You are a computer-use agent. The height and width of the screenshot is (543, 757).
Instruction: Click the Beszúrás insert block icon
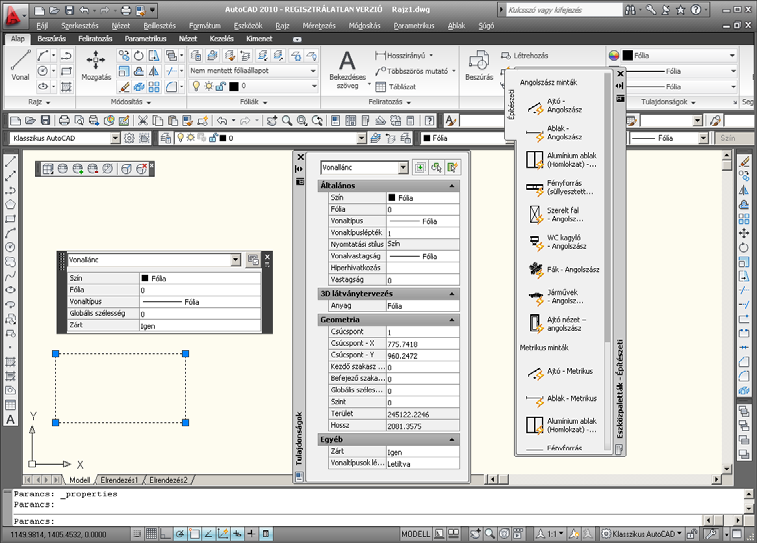pyautogui.click(x=478, y=66)
